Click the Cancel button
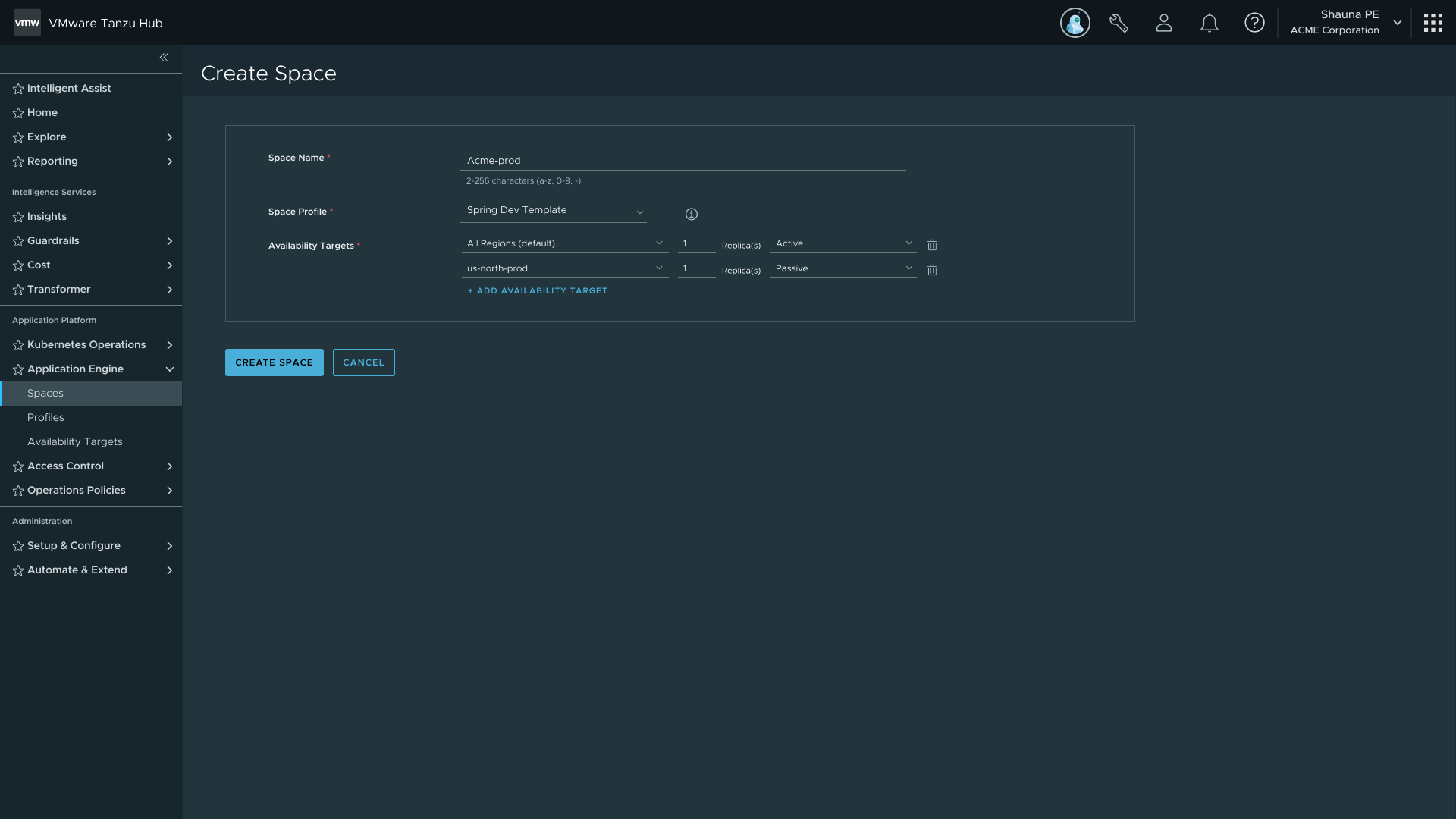 click(364, 362)
